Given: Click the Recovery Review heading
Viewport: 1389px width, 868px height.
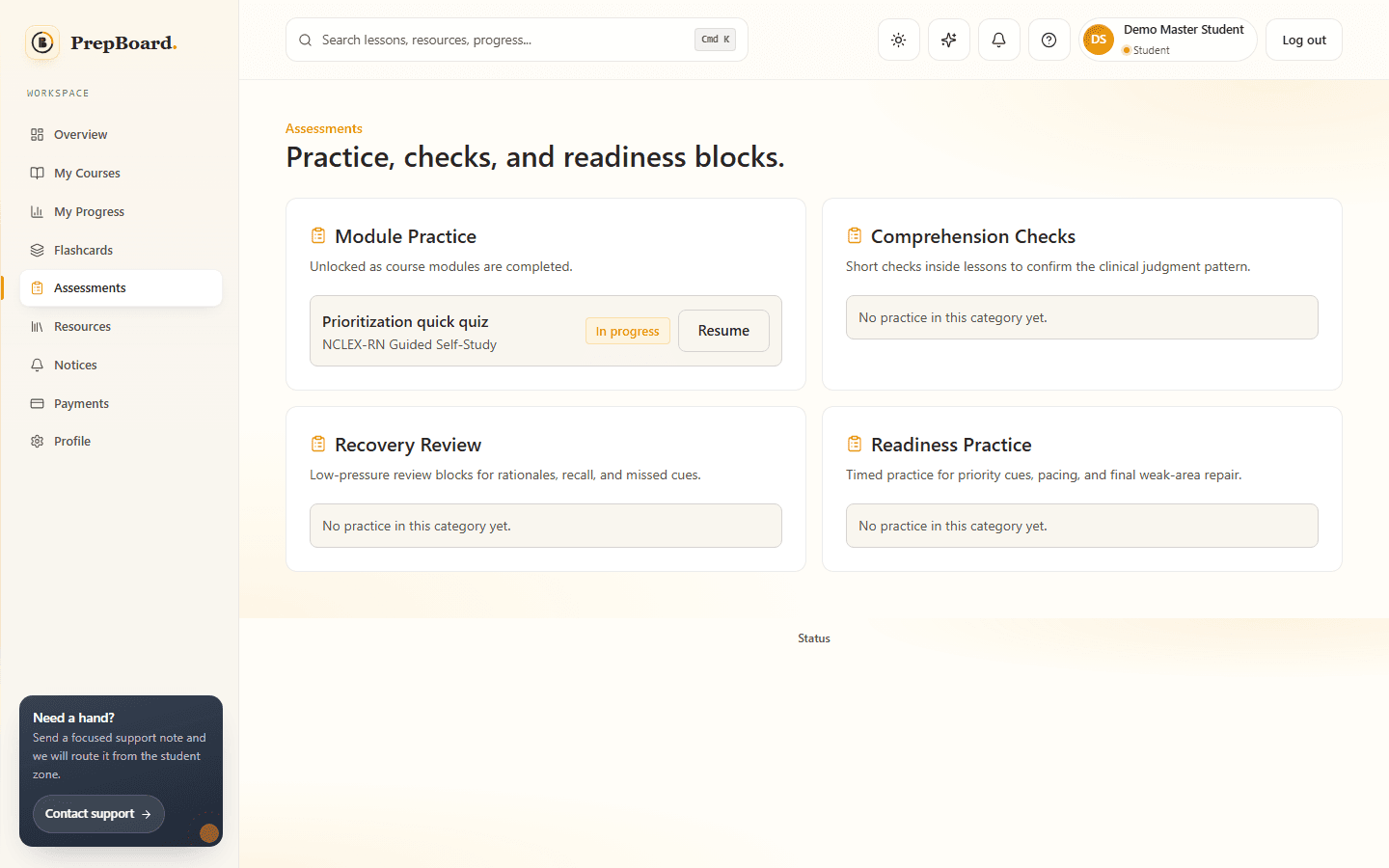Looking at the screenshot, I should pyautogui.click(x=408, y=445).
